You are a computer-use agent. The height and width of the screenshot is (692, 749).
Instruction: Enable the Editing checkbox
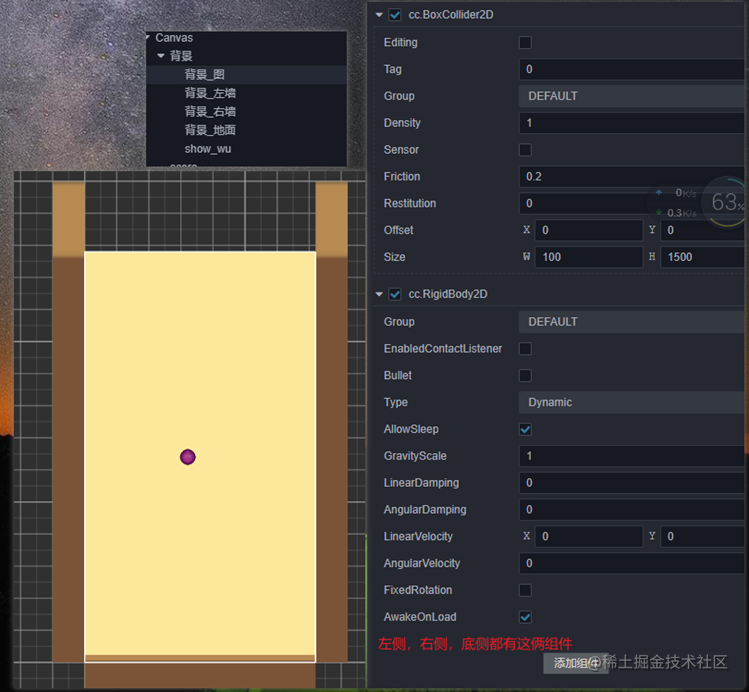click(525, 43)
